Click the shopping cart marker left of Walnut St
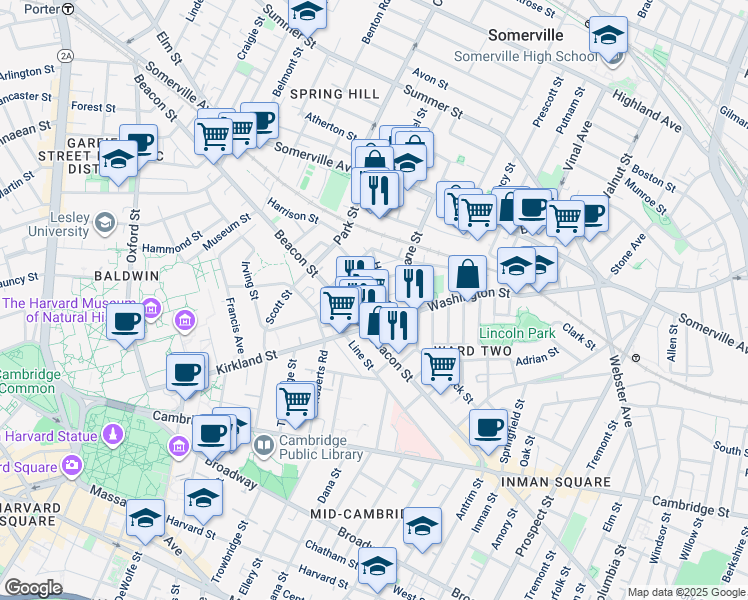748x600 pixels. pos(565,219)
